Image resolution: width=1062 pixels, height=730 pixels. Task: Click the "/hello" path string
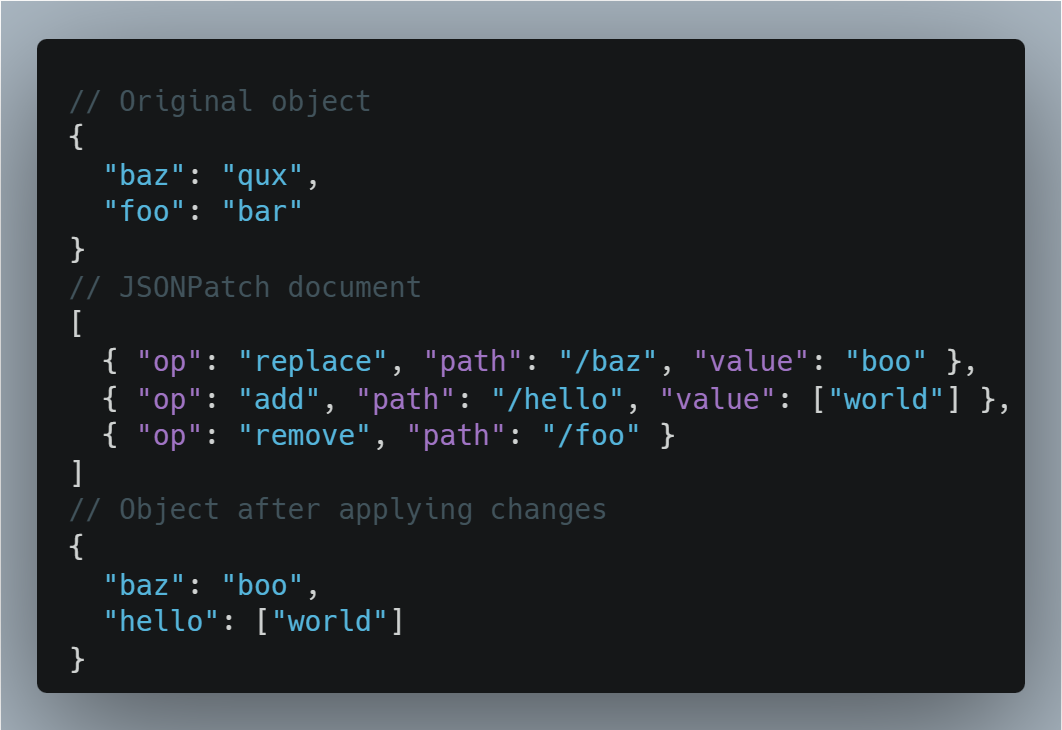click(556, 400)
